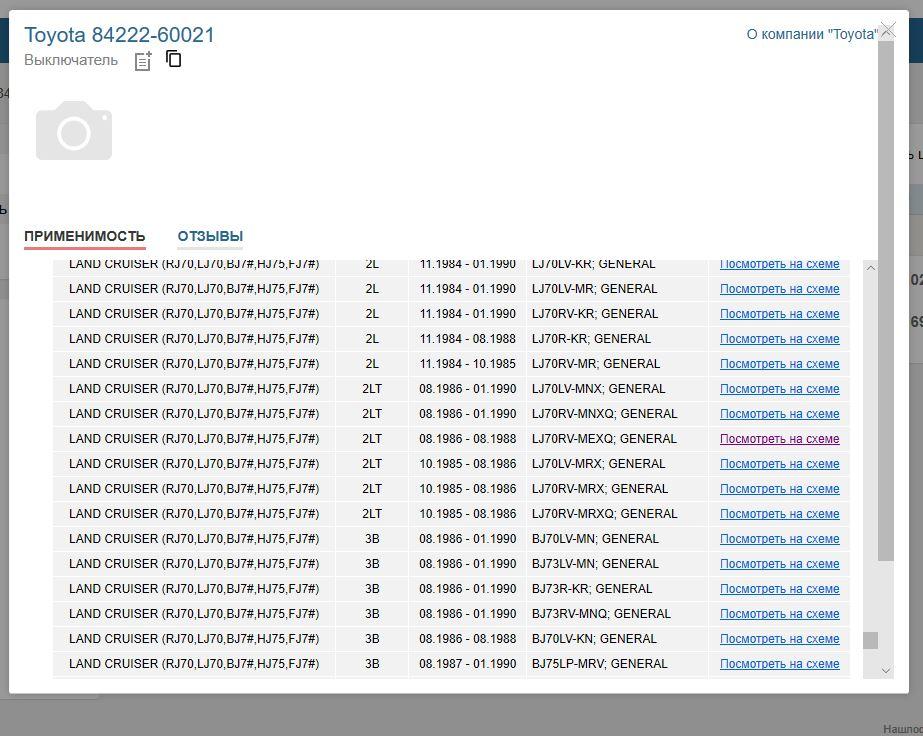This screenshot has height=736, width=923.
Task: View scheme for BJ73RV-MNQ; GENERAL
Action: point(779,614)
